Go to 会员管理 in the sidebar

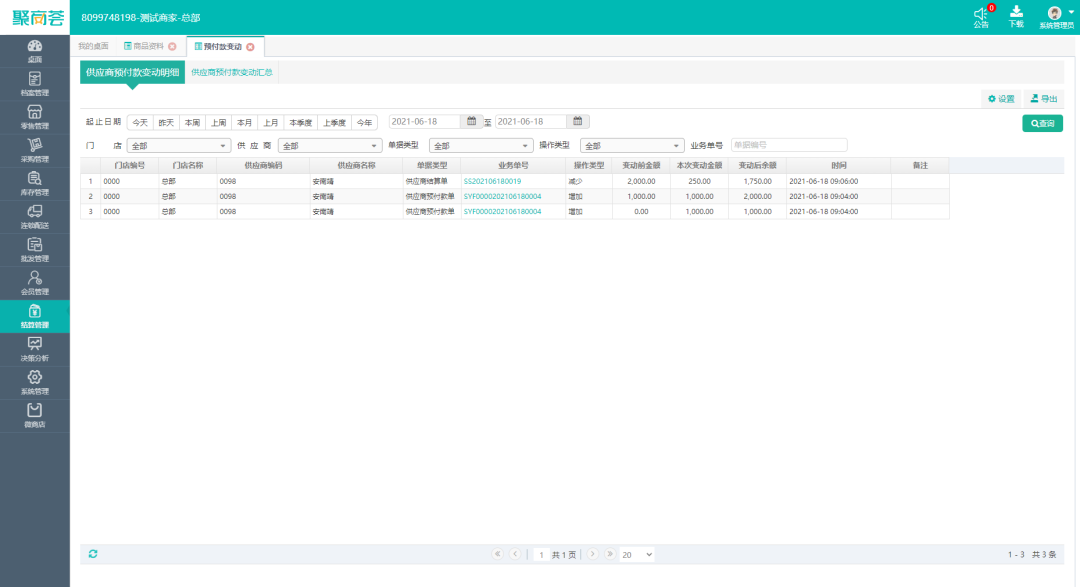[35, 283]
